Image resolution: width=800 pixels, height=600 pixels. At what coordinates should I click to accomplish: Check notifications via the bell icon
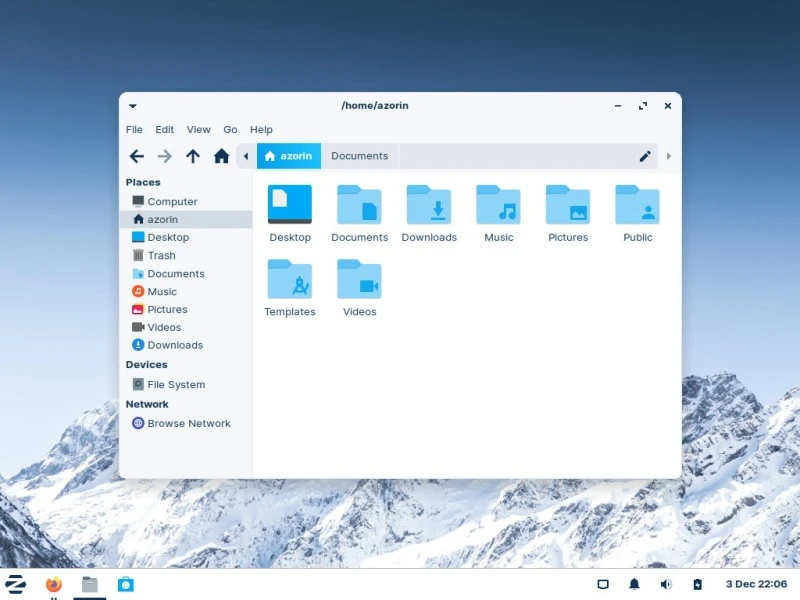(634, 584)
